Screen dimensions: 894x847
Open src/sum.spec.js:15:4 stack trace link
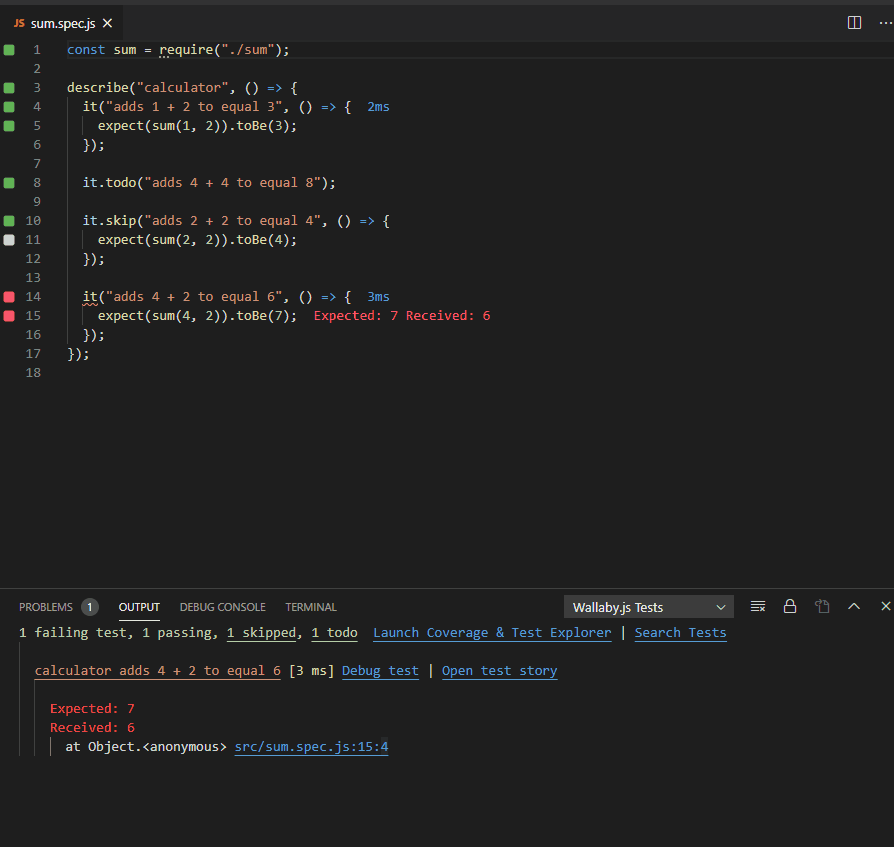311,747
